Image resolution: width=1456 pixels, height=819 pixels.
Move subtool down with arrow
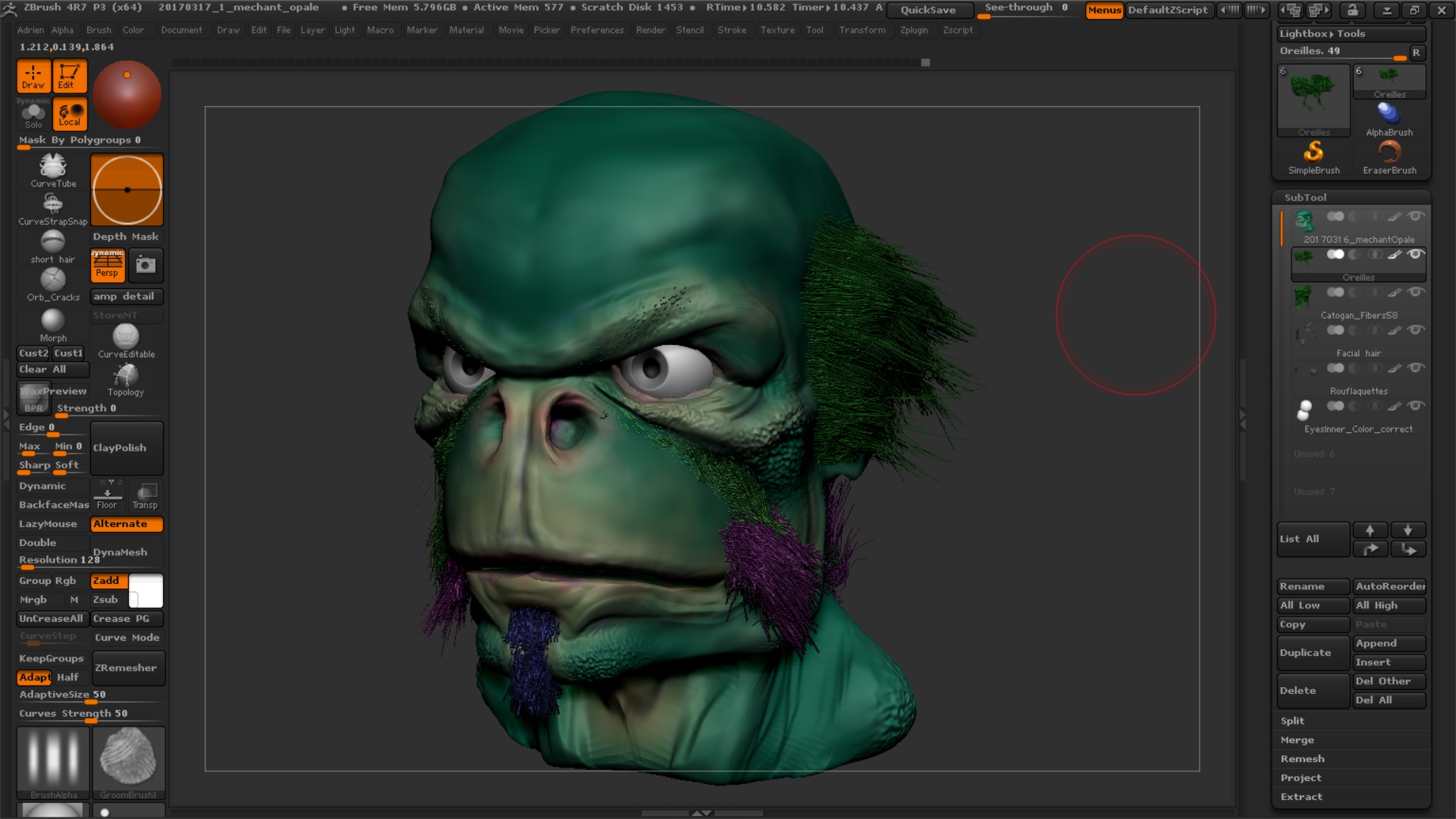click(x=1407, y=530)
